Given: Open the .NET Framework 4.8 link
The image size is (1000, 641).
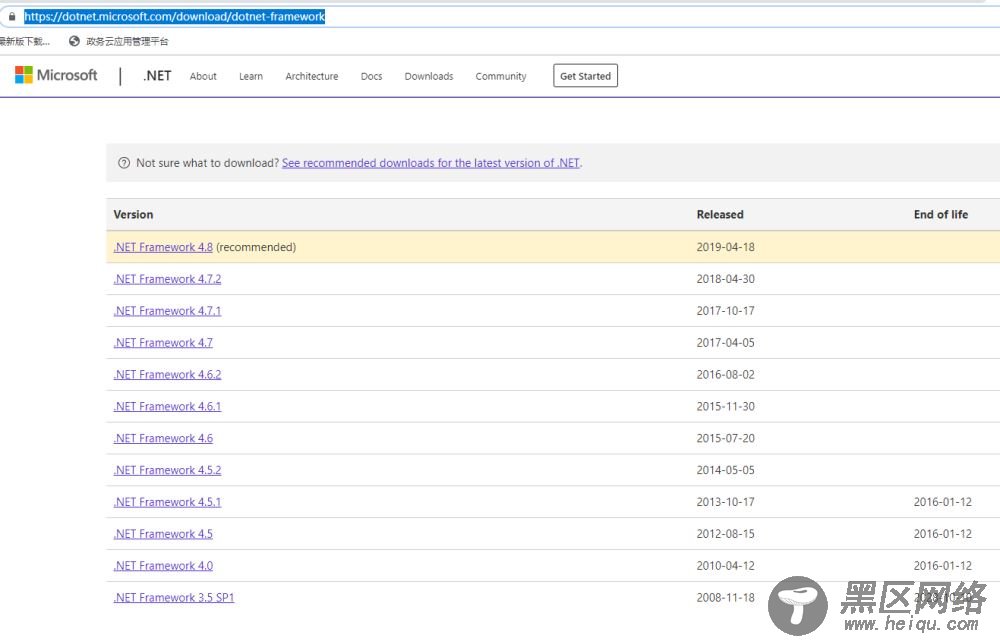Looking at the screenshot, I should pos(163,247).
